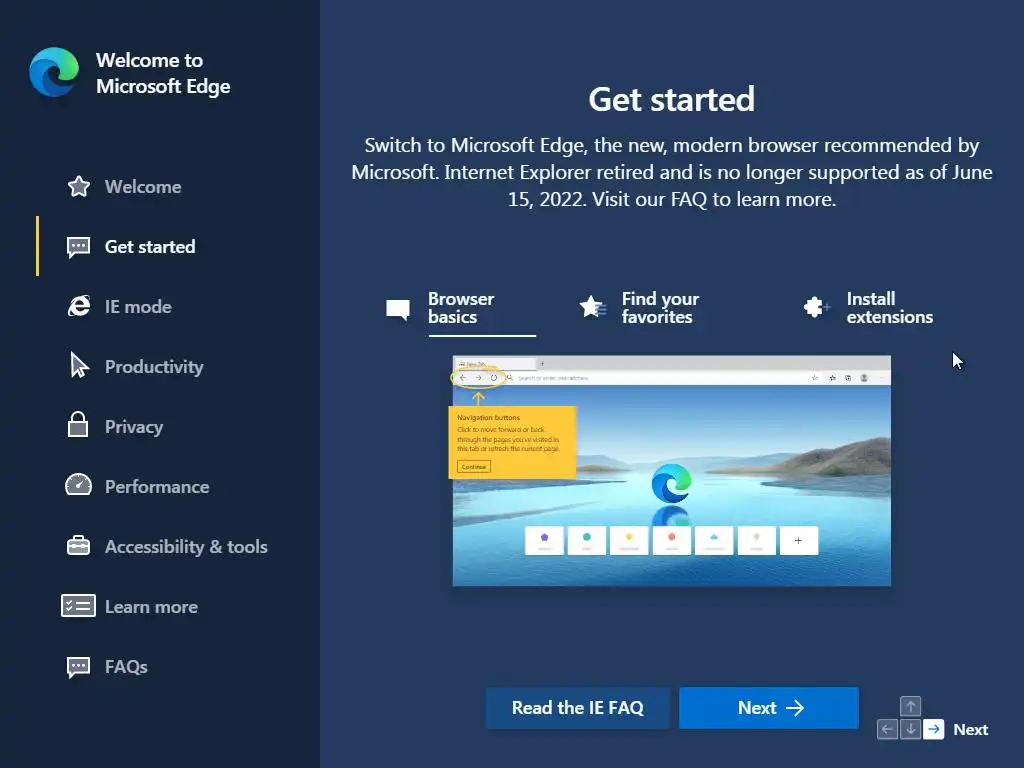Image resolution: width=1024 pixels, height=768 pixels.
Task: Click the down arrow key icon
Action: pos(910,729)
